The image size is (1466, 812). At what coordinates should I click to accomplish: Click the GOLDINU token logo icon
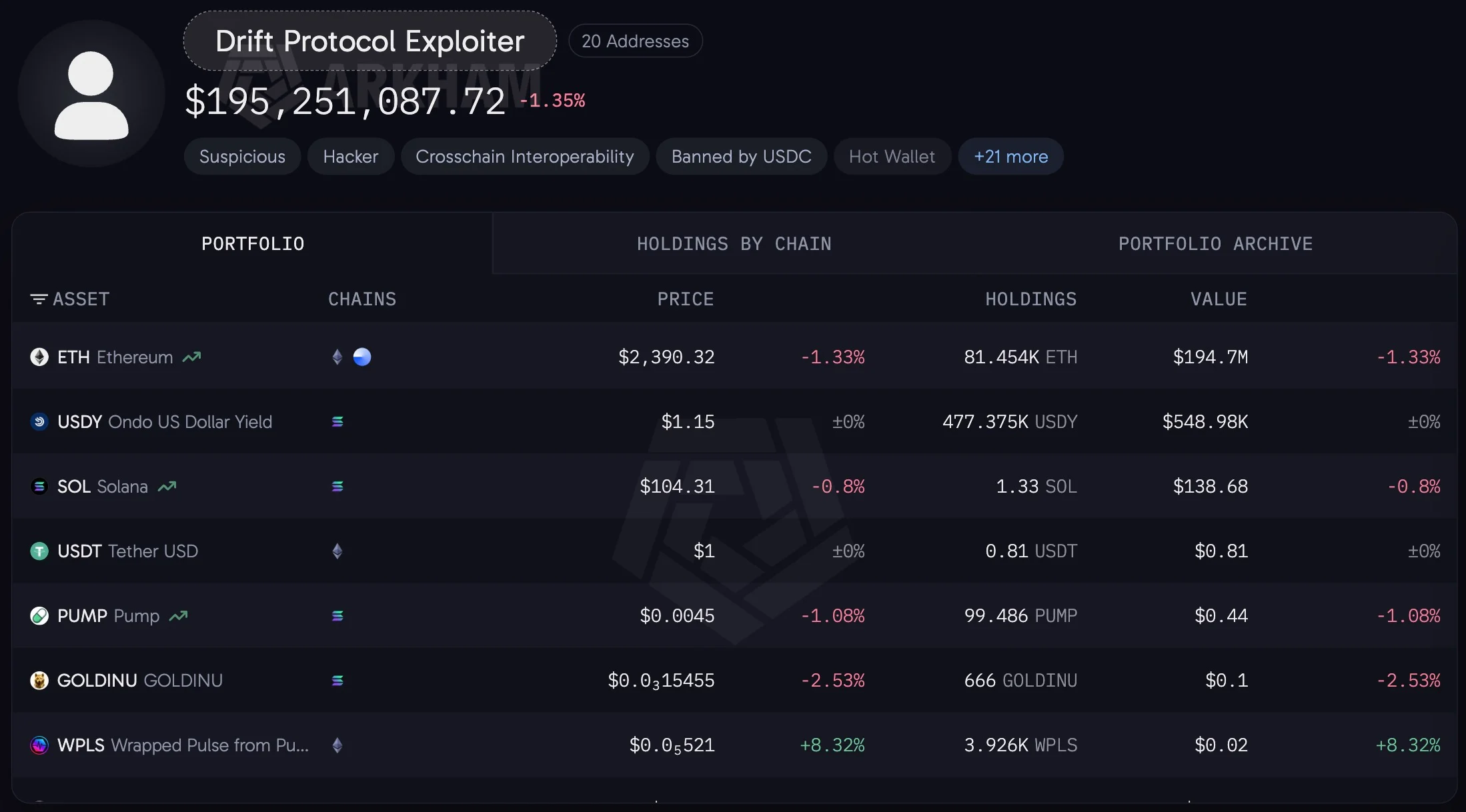click(39, 681)
